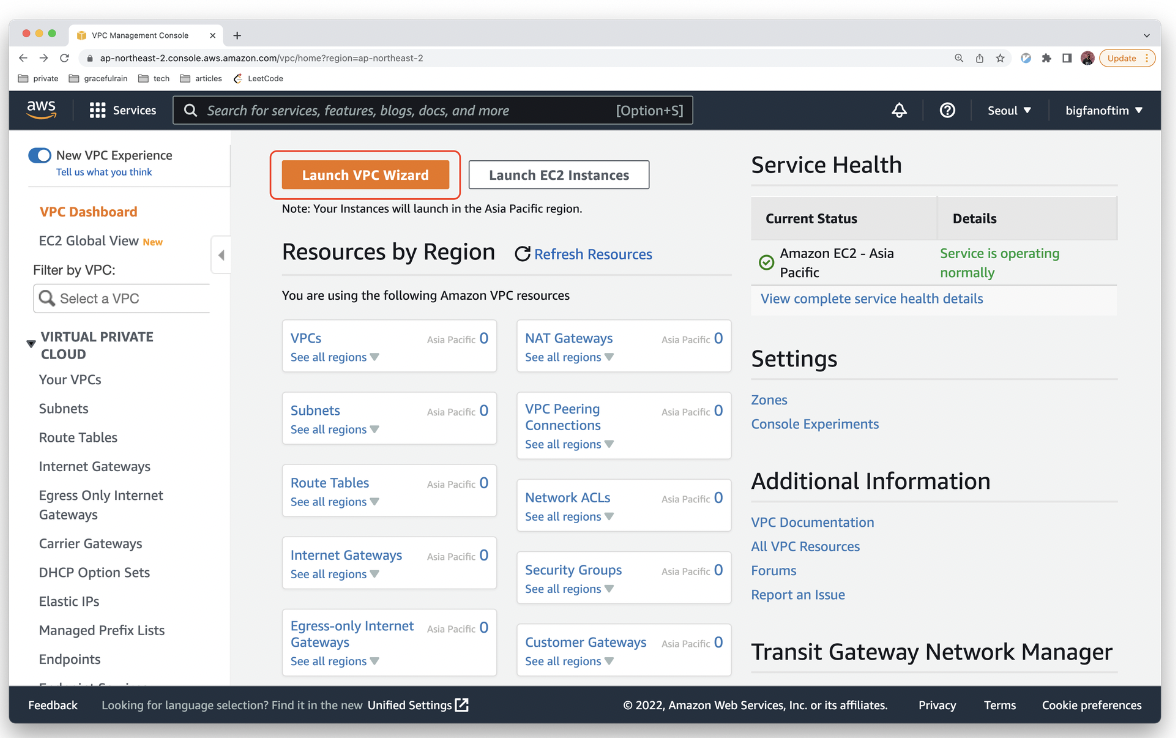Open EC2 Global View in the sidebar
Image resolution: width=1176 pixels, height=738 pixels.
coord(88,241)
